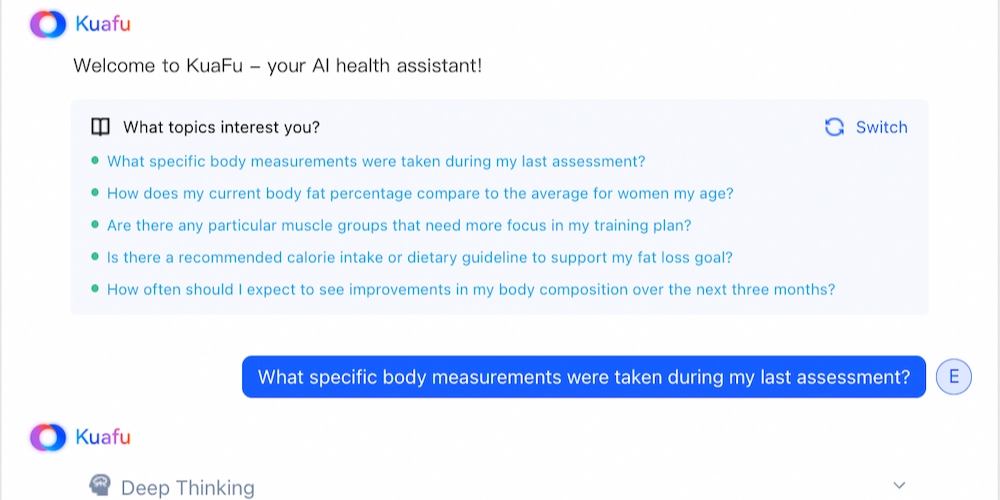Expand the Deep Thinking chevron
This screenshot has width=1000, height=500.
899,486
